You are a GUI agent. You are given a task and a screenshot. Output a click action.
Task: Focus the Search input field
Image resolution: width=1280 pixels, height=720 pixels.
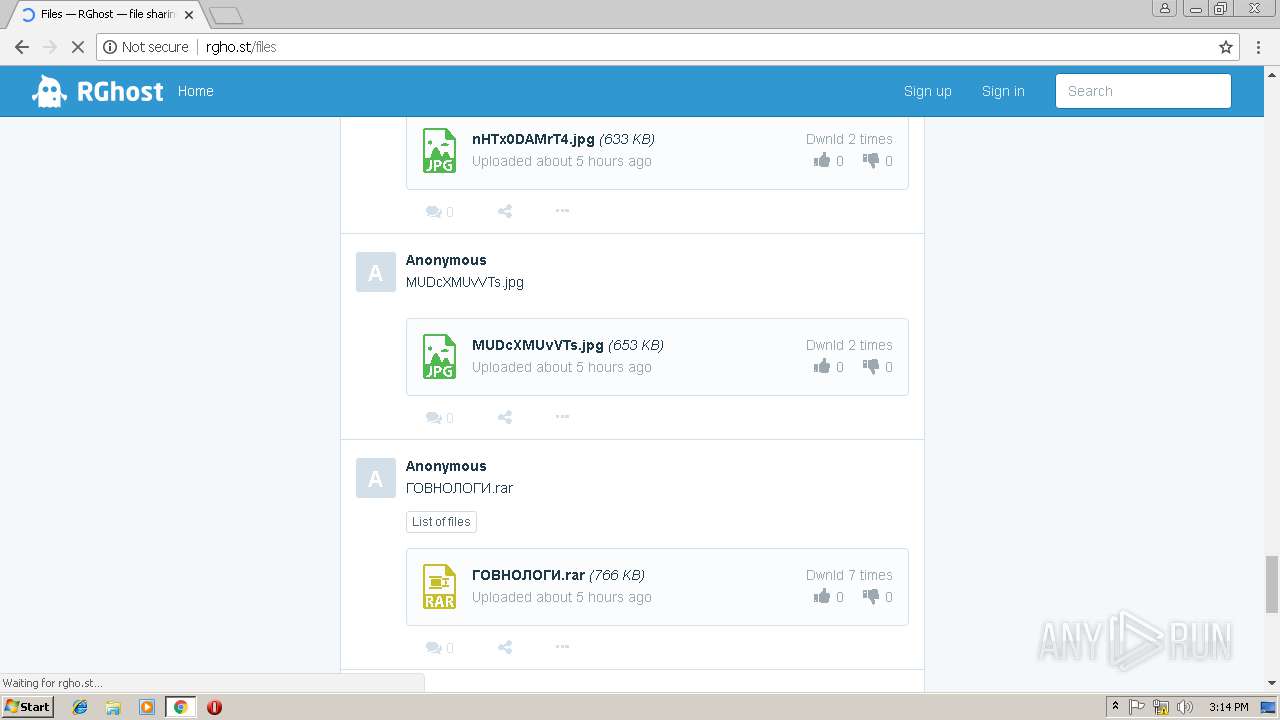pyautogui.click(x=1143, y=91)
